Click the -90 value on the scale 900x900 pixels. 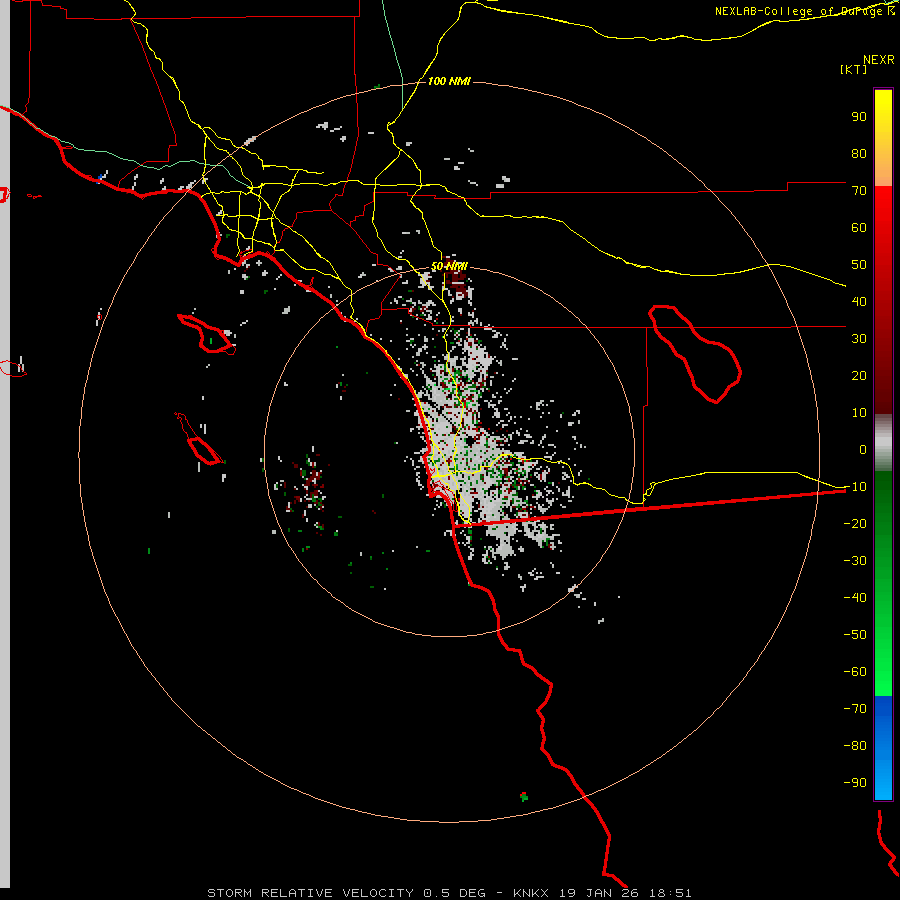[x=855, y=782]
